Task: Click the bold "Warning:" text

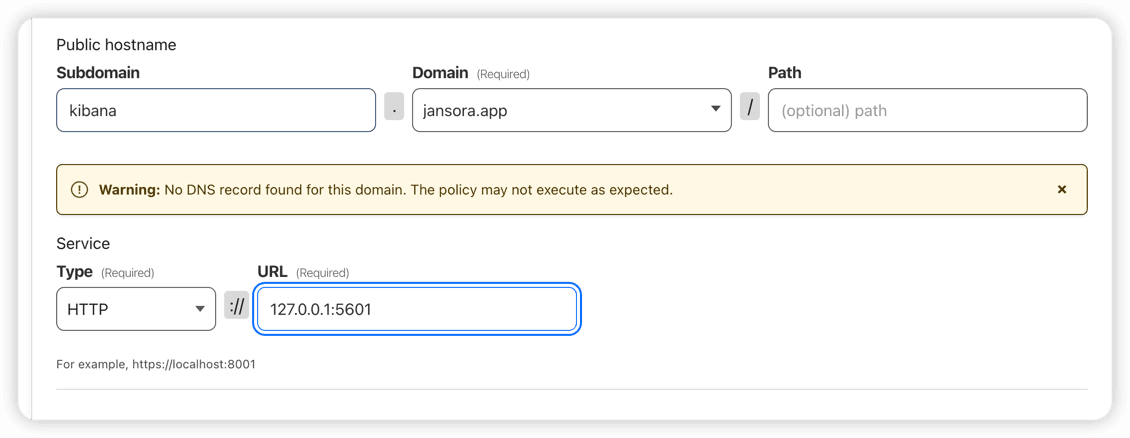Action: coord(130,190)
